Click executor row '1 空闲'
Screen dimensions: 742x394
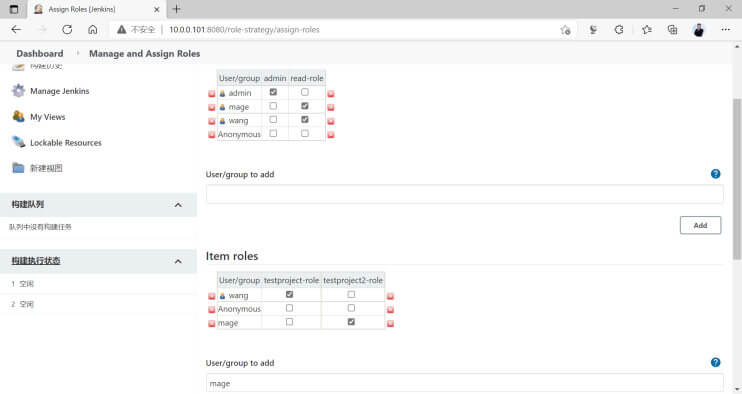98,284
